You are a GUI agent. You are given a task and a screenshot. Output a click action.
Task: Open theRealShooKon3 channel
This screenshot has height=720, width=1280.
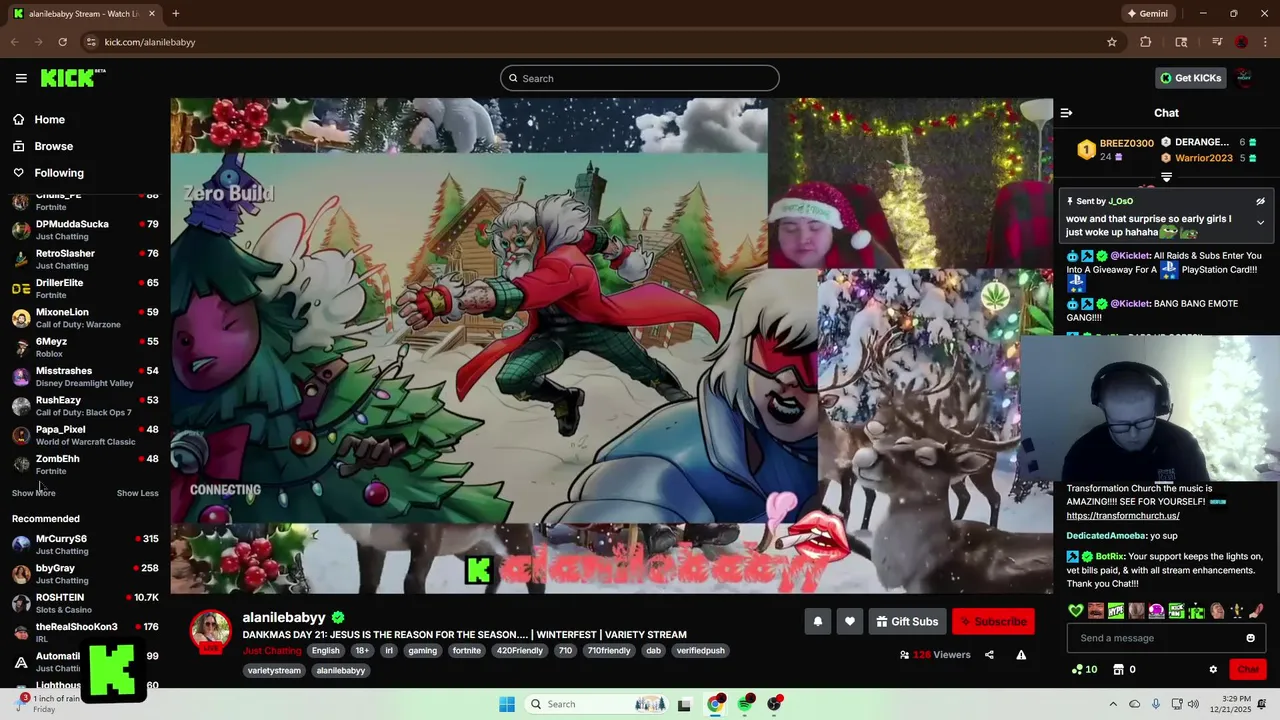85,632
